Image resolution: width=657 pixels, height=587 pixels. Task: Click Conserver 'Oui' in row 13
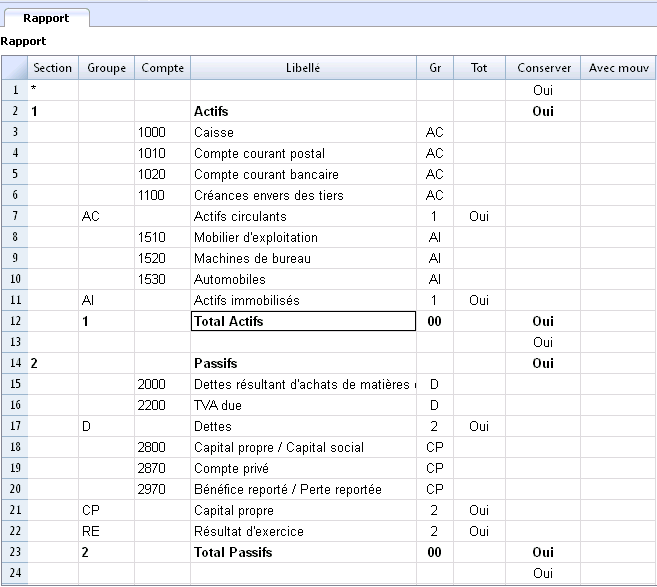point(543,342)
